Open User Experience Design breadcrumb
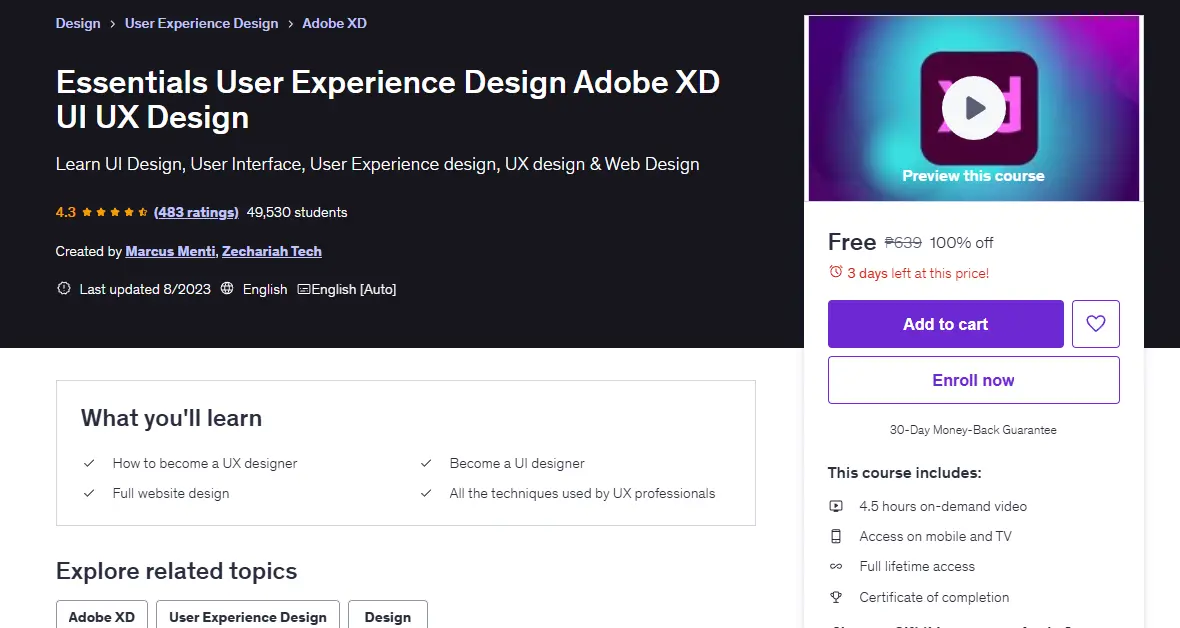1180x628 pixels. pos(201,23)
